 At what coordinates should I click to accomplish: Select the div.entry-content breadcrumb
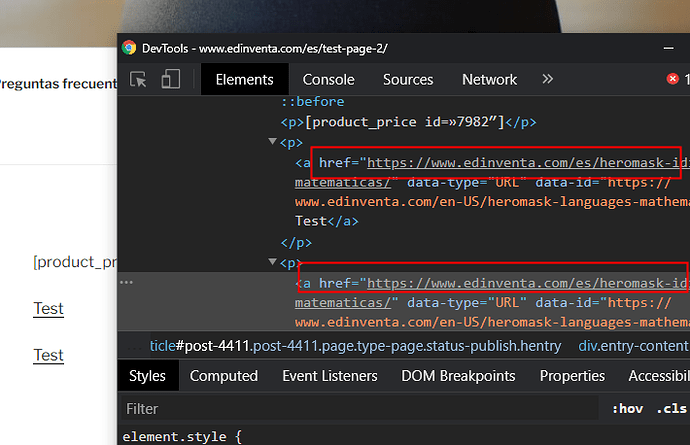(634, 346)
